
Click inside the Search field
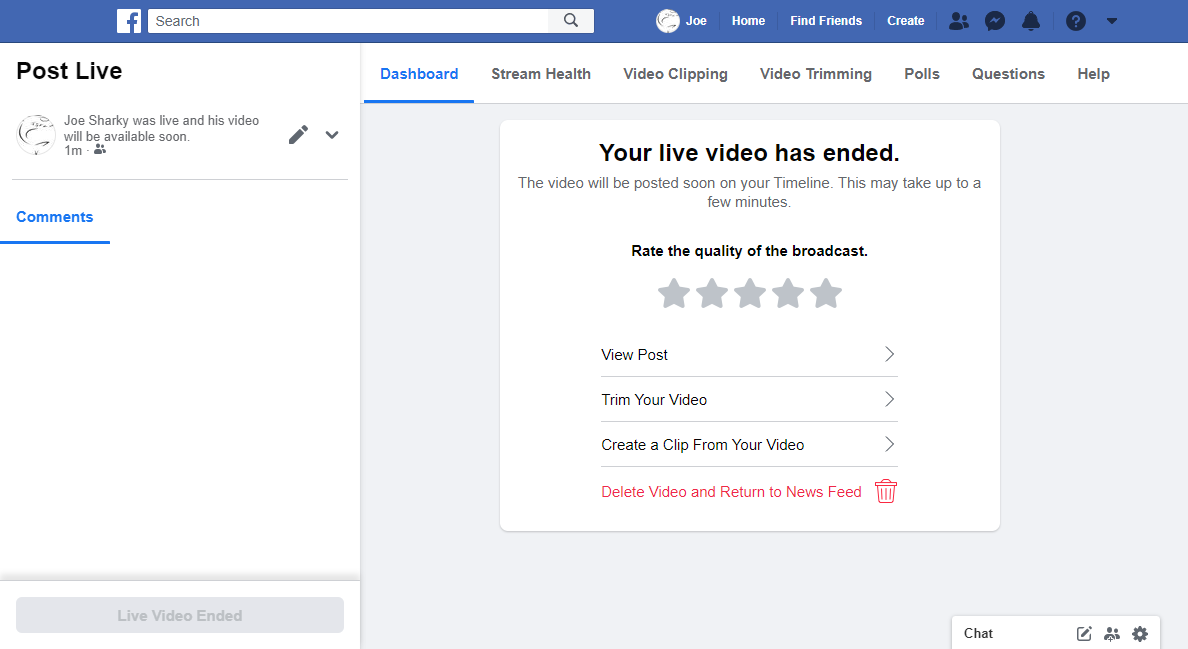tap(348, 20)
